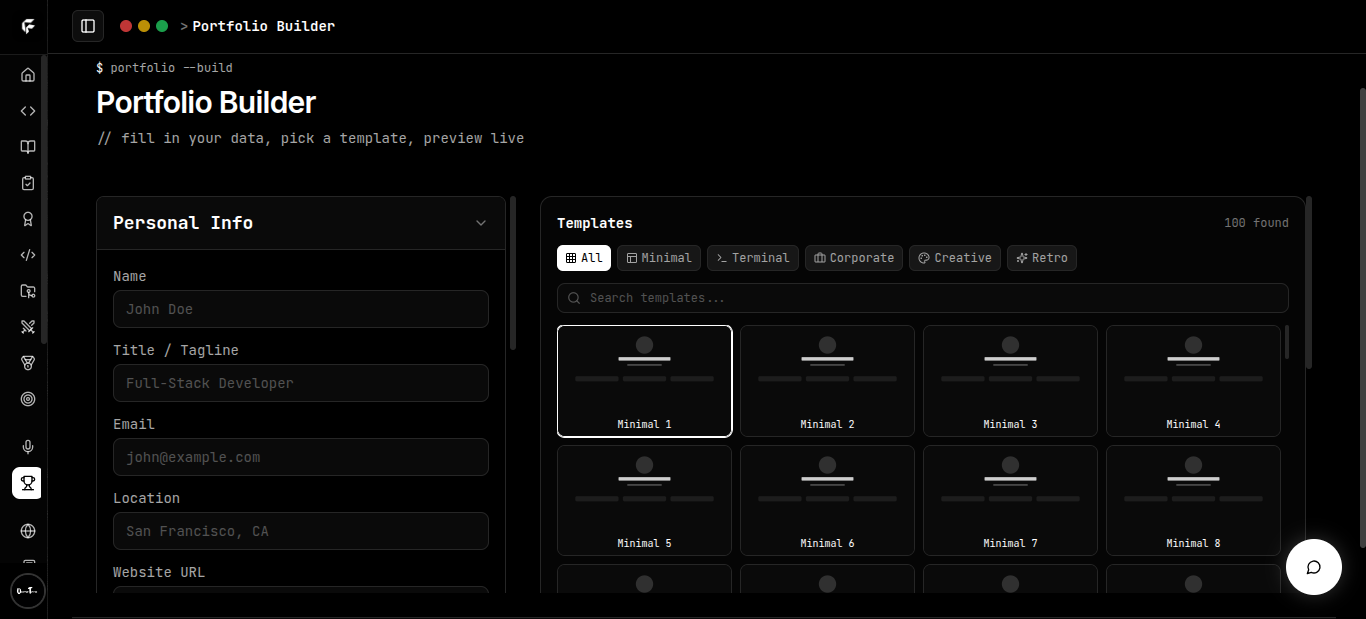Filter templates by Creative
This screenshot has height=619, width=1366.
[955, 258]
